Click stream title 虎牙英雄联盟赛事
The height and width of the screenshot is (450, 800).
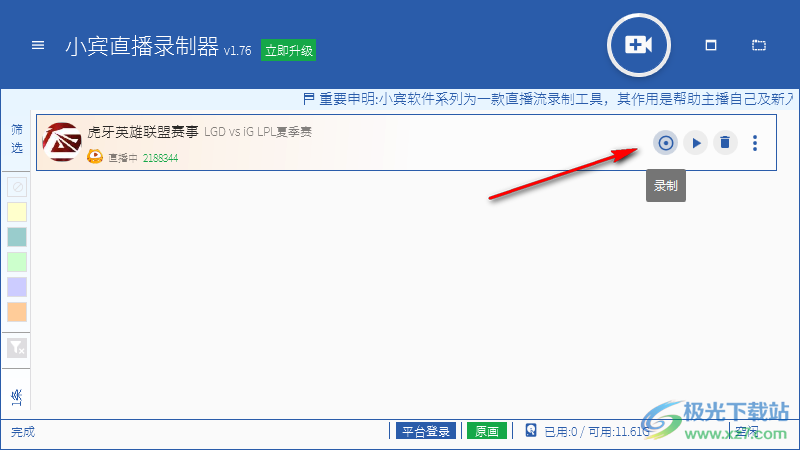coord(143,132)
